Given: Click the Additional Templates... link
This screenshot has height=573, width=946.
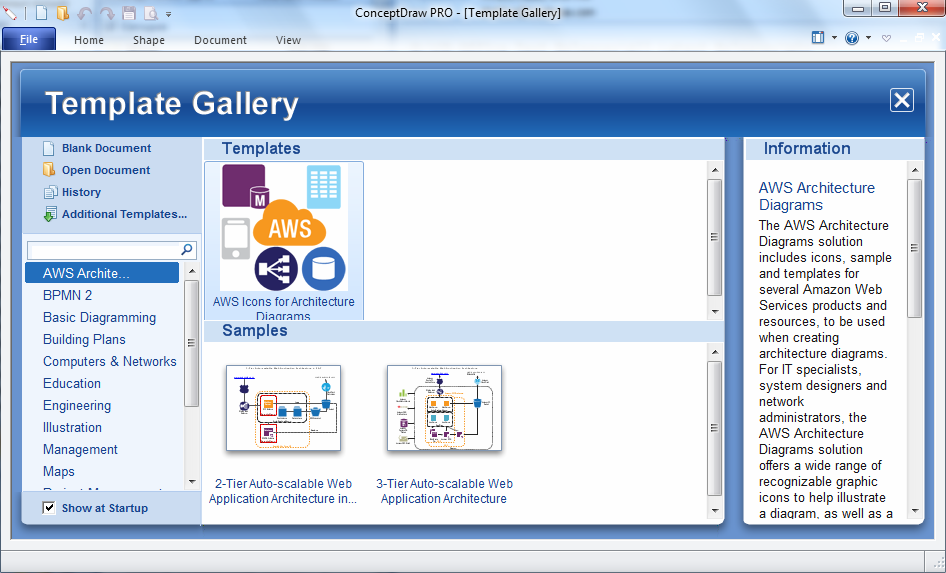Looking at the screenshot, I should tap(124, 214).
